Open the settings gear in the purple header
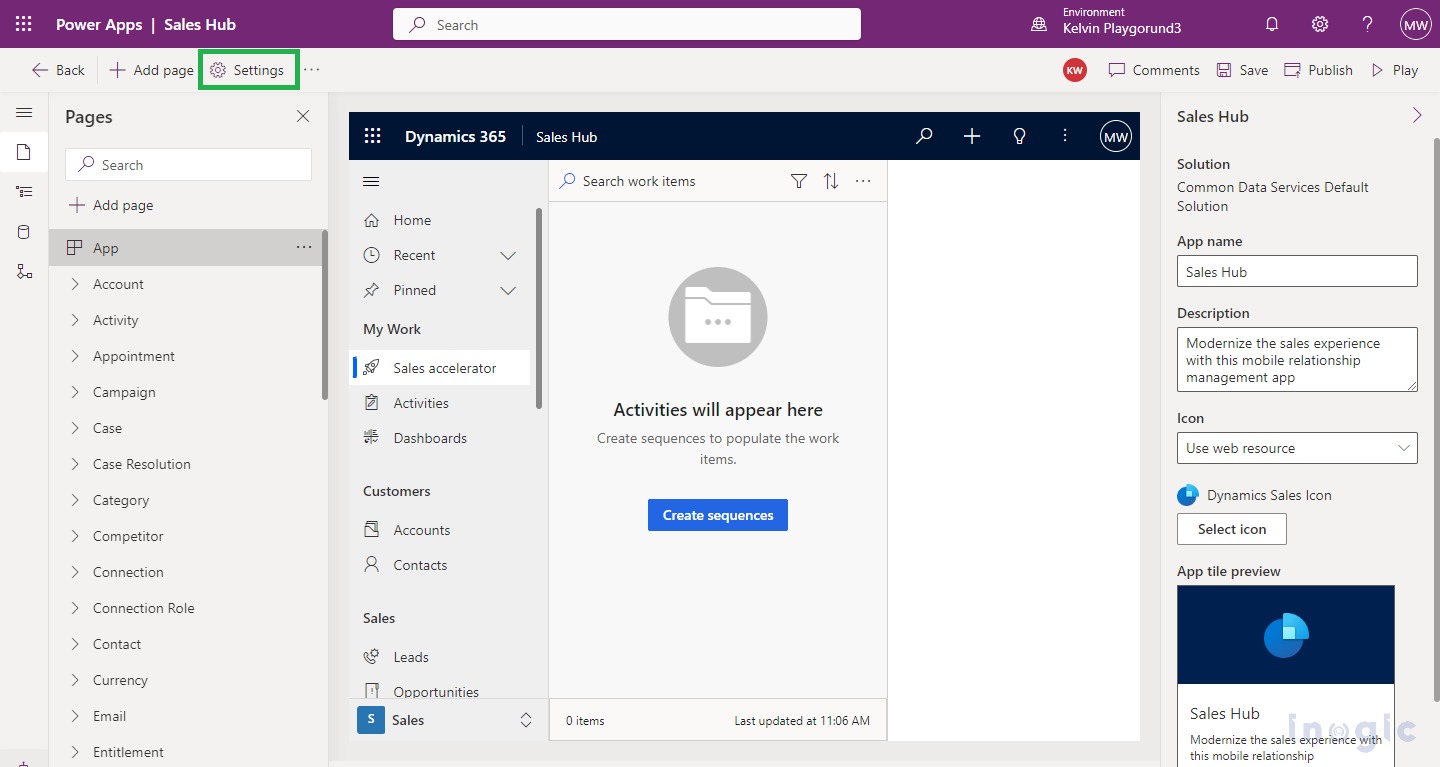Screen dimensions: 1440x767 [1320, 24]
